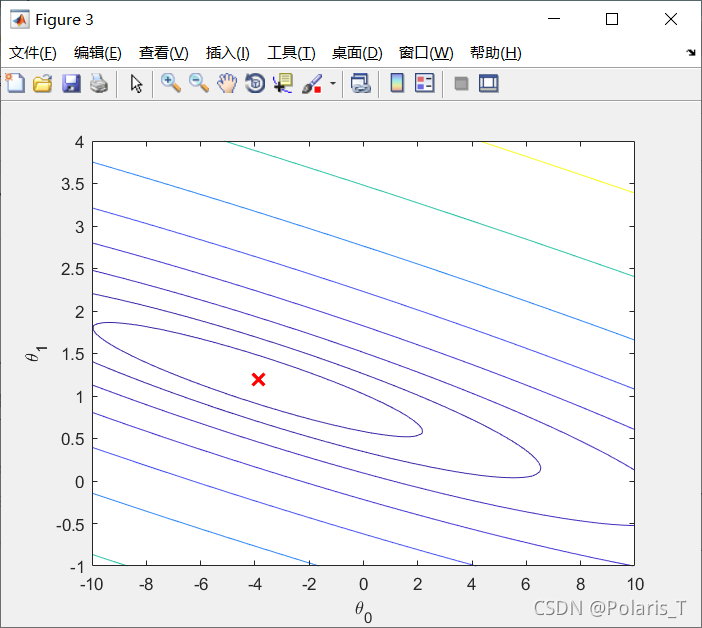702x628 pixels.
Task: Maximize the Figure 3 window
Action: 612,19
